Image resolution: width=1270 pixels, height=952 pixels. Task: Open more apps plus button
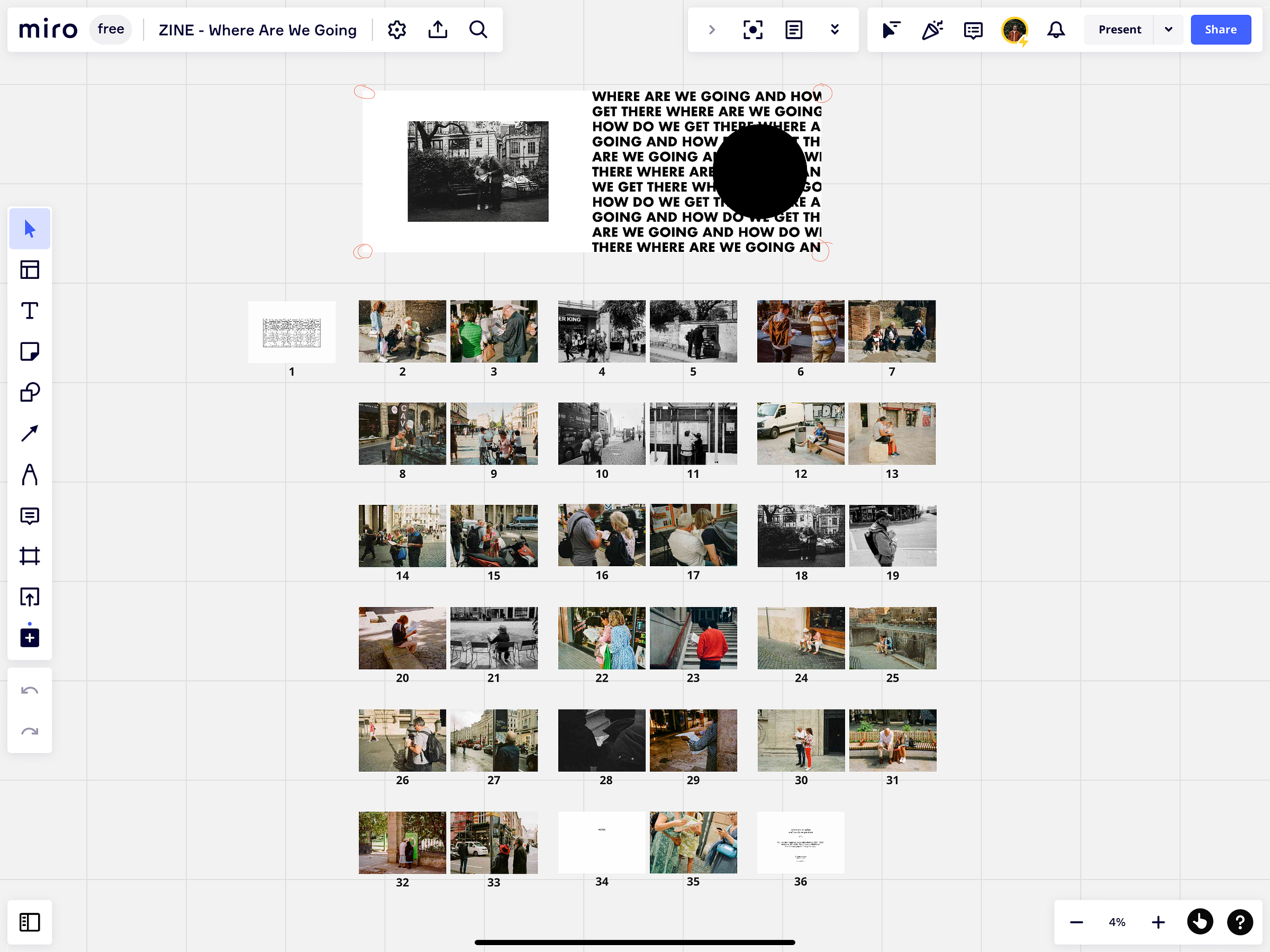[x=30, y=637]
